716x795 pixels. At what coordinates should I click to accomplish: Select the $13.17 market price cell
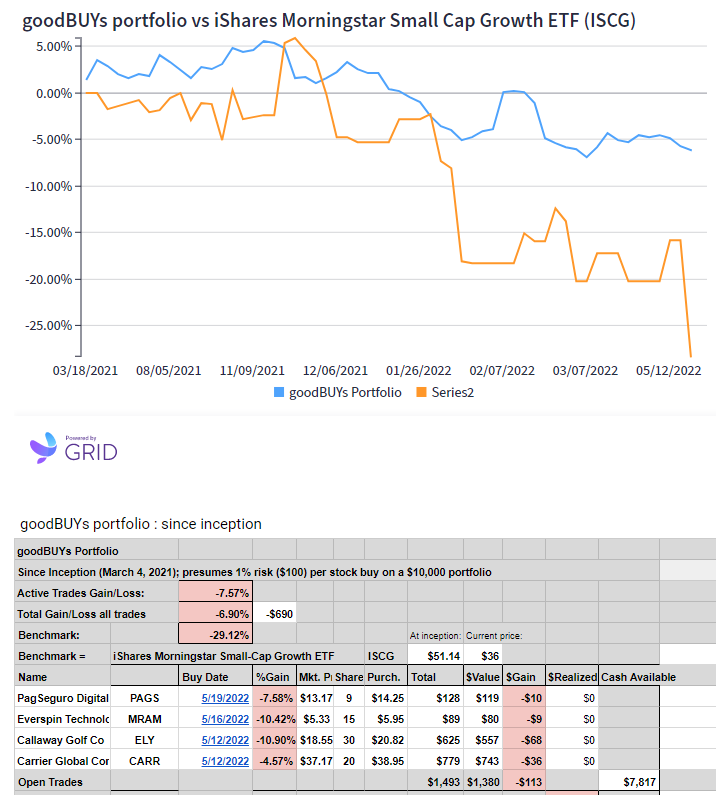pyautogui.click(x=315, y=698)
